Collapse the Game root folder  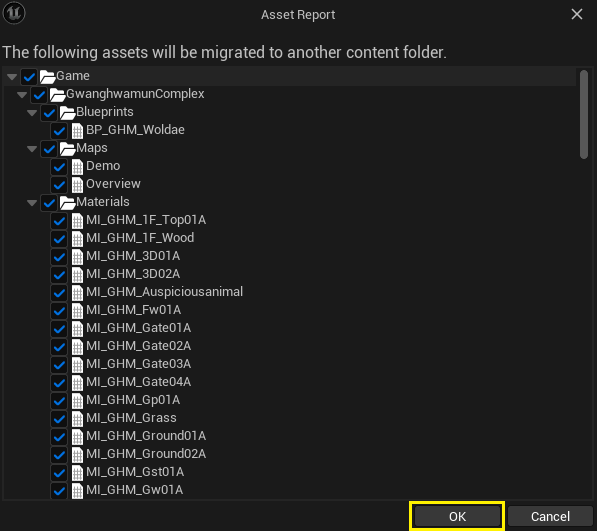pos(12,77)
